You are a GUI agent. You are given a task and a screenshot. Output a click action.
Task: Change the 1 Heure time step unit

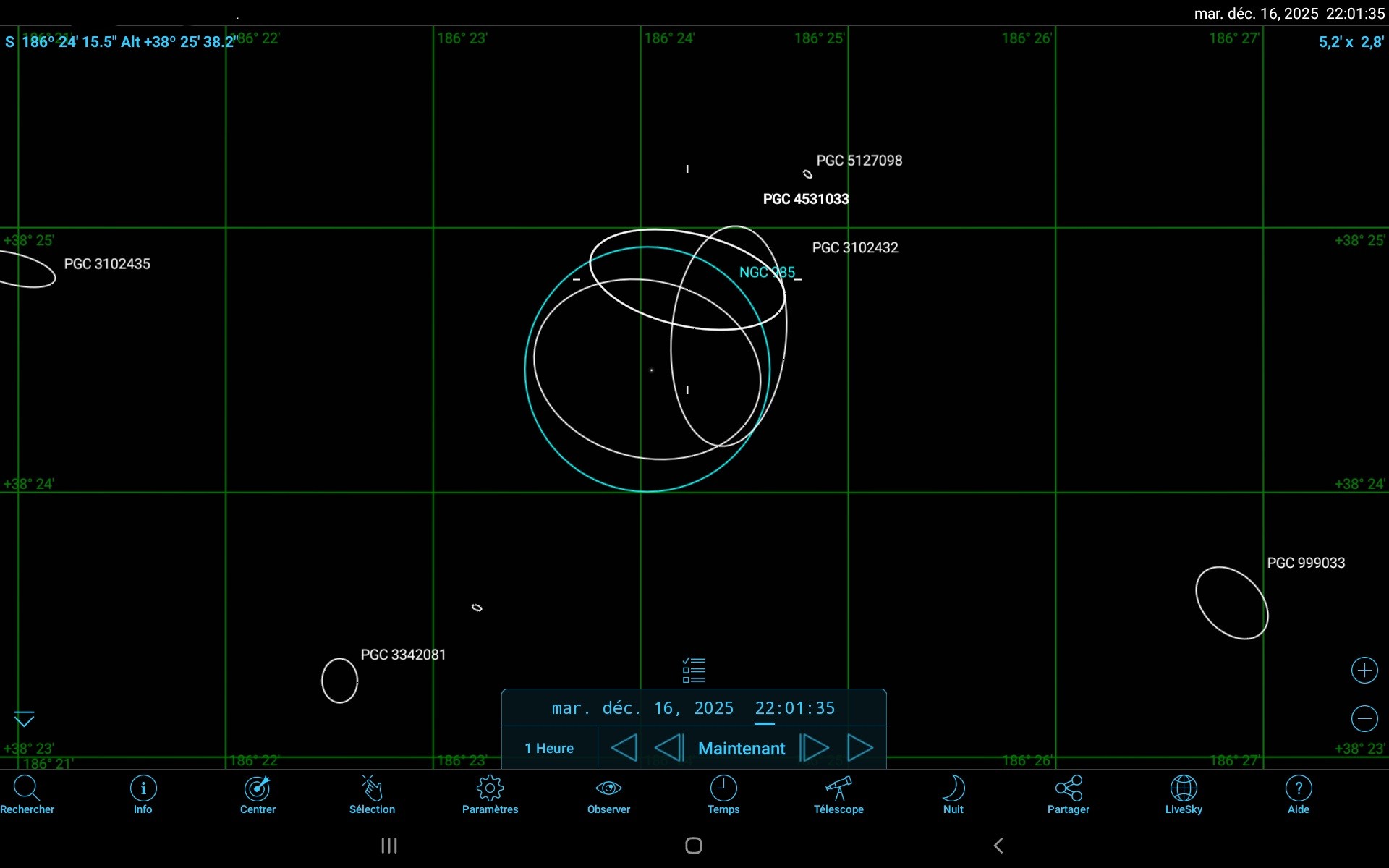click(x=549, y=749)
